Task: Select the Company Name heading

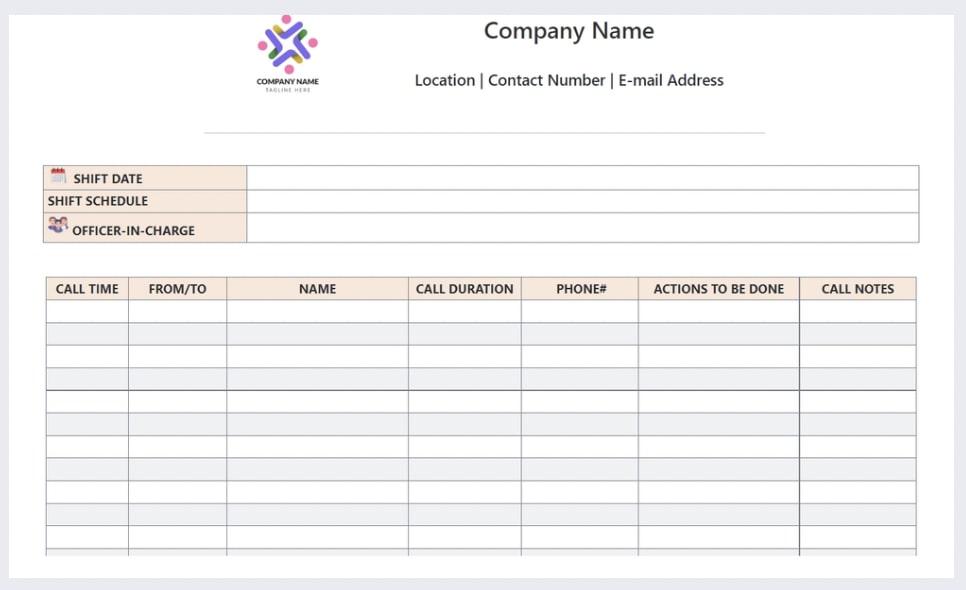Action: tap(568, 31)
